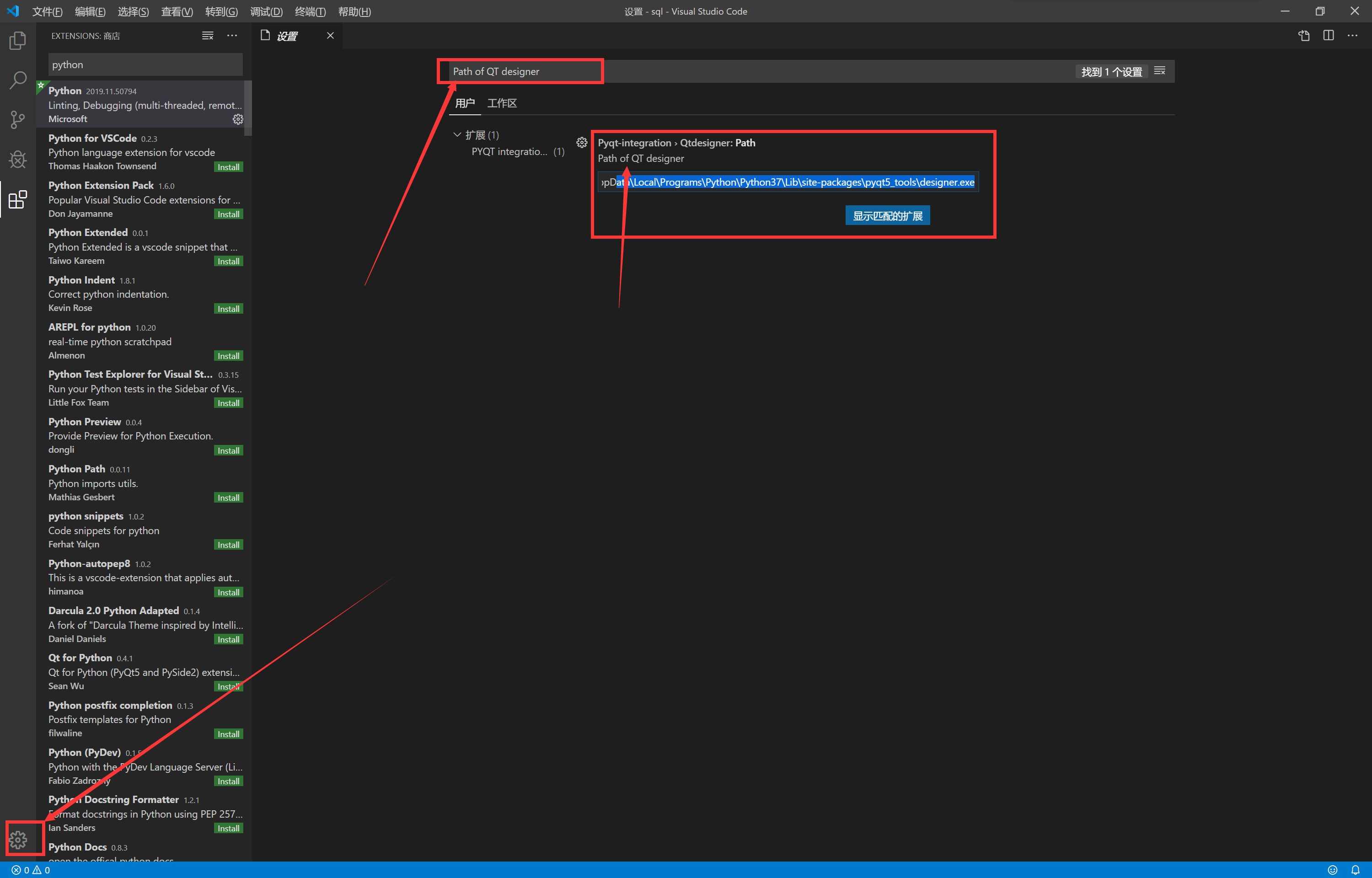1372x878 pixels.
Task: Open the Search view in the activity bar
Action: [17, 80]
